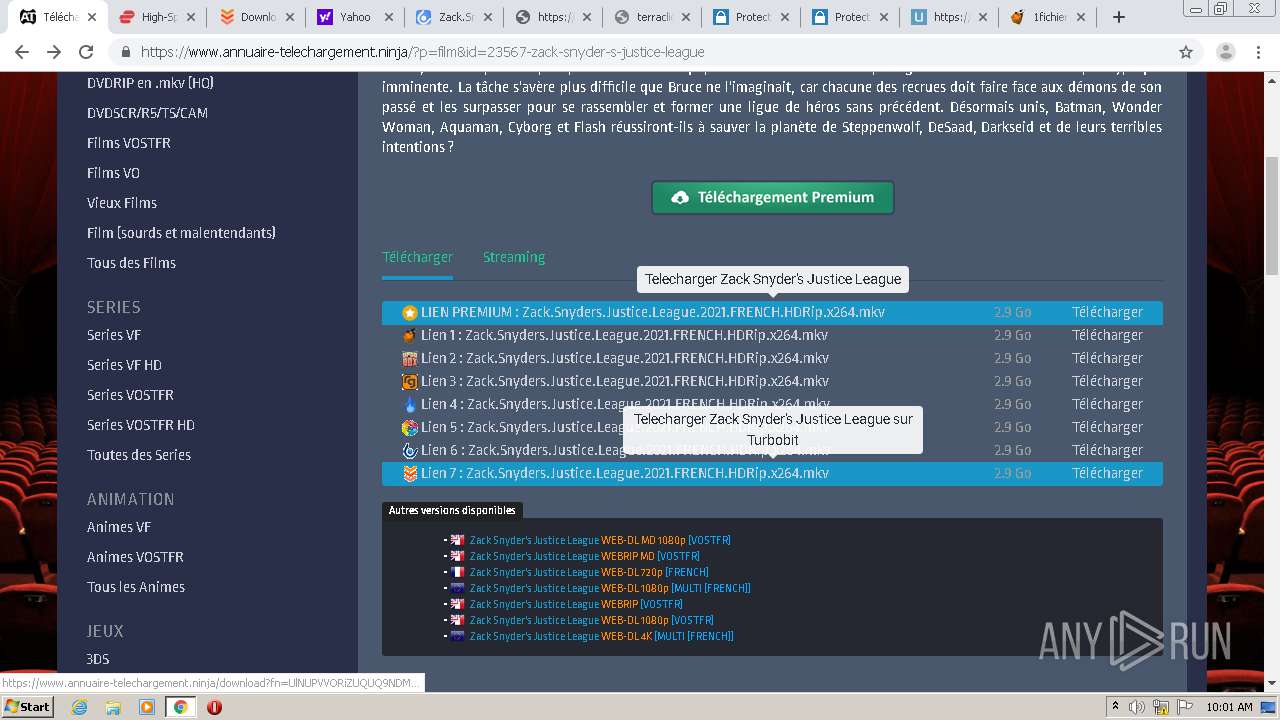Open the WEB-DL MD 1080p VOSTFR version
This screenshot has height=720, width=1280.
600,540
